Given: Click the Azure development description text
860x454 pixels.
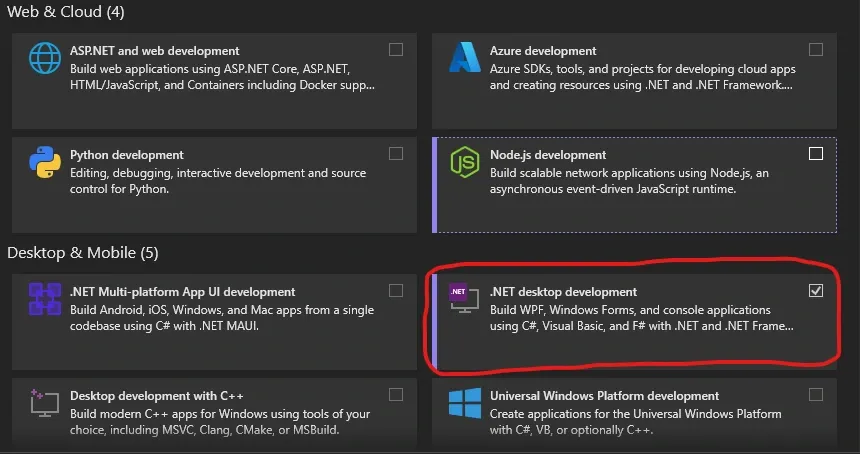Looking at the screenshot, I should coord(641,78).
